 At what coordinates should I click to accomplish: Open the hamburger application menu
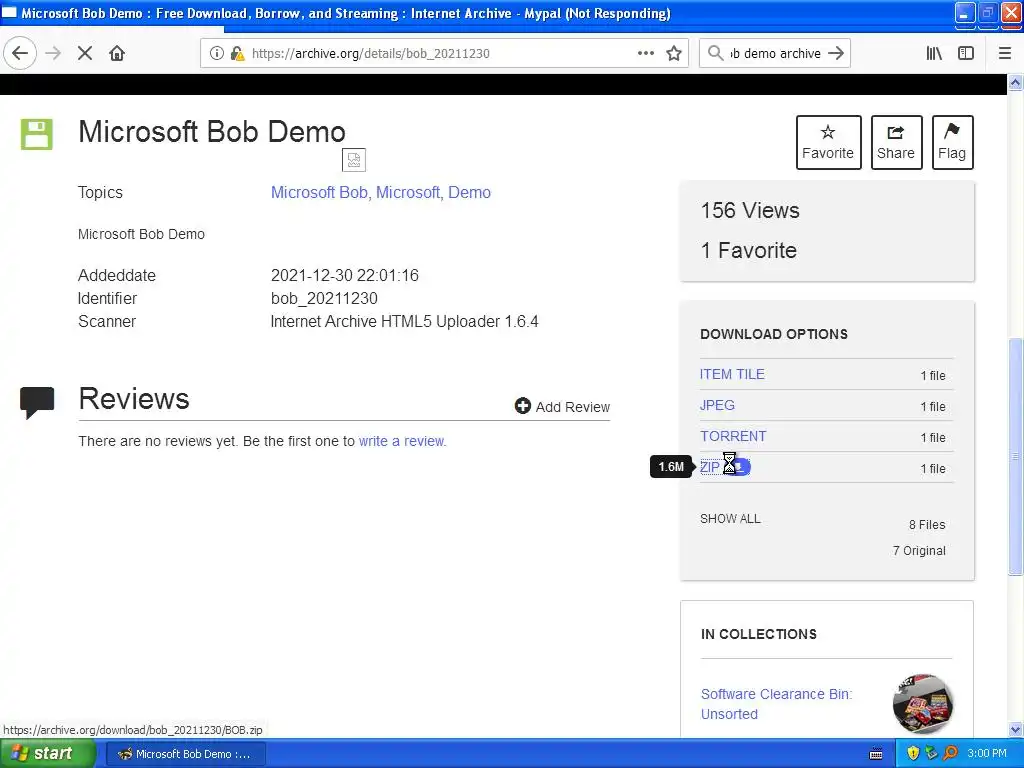[x=1005, y=54]
